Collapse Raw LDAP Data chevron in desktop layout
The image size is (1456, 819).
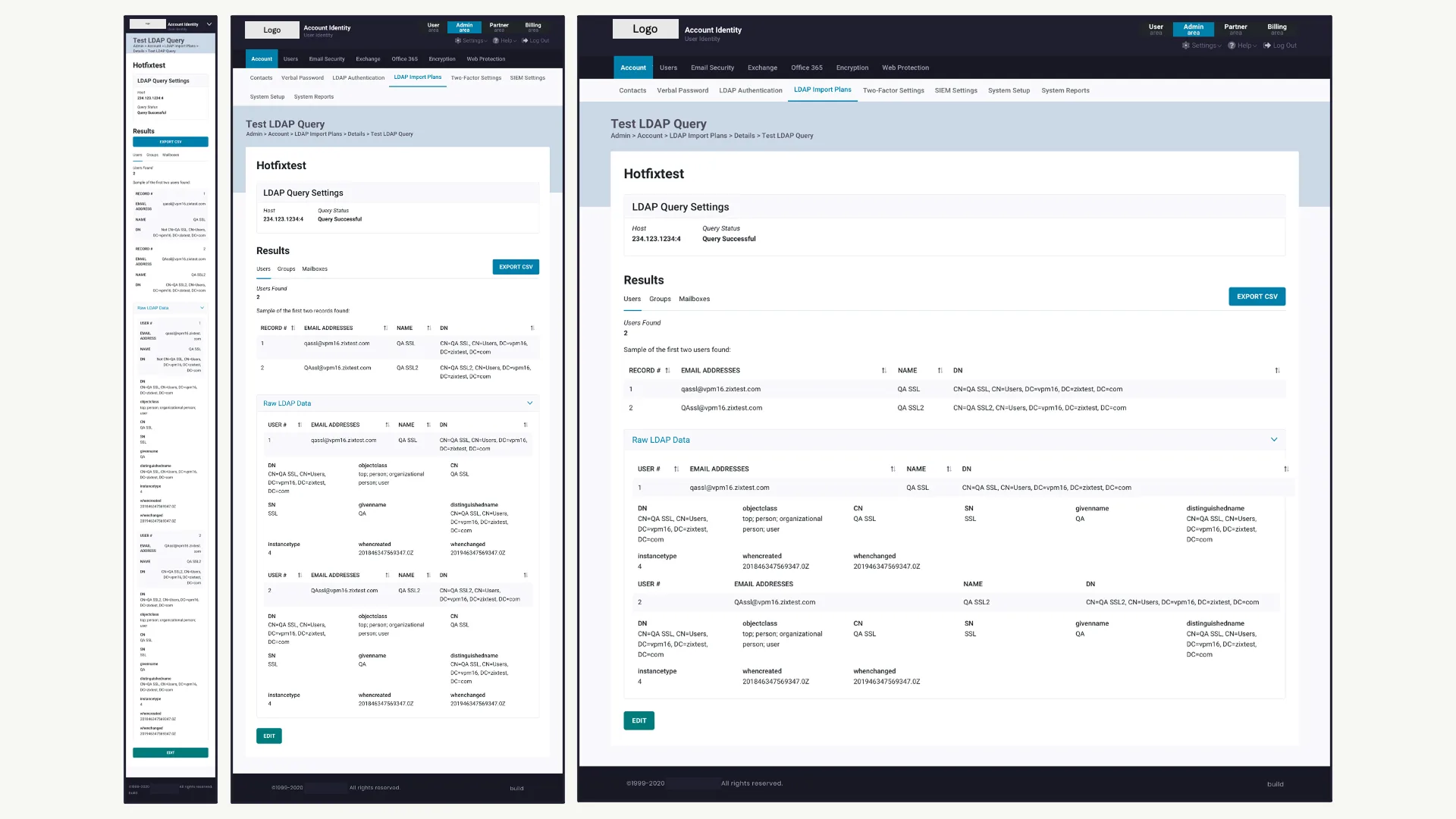click(x=1274, y=440)
